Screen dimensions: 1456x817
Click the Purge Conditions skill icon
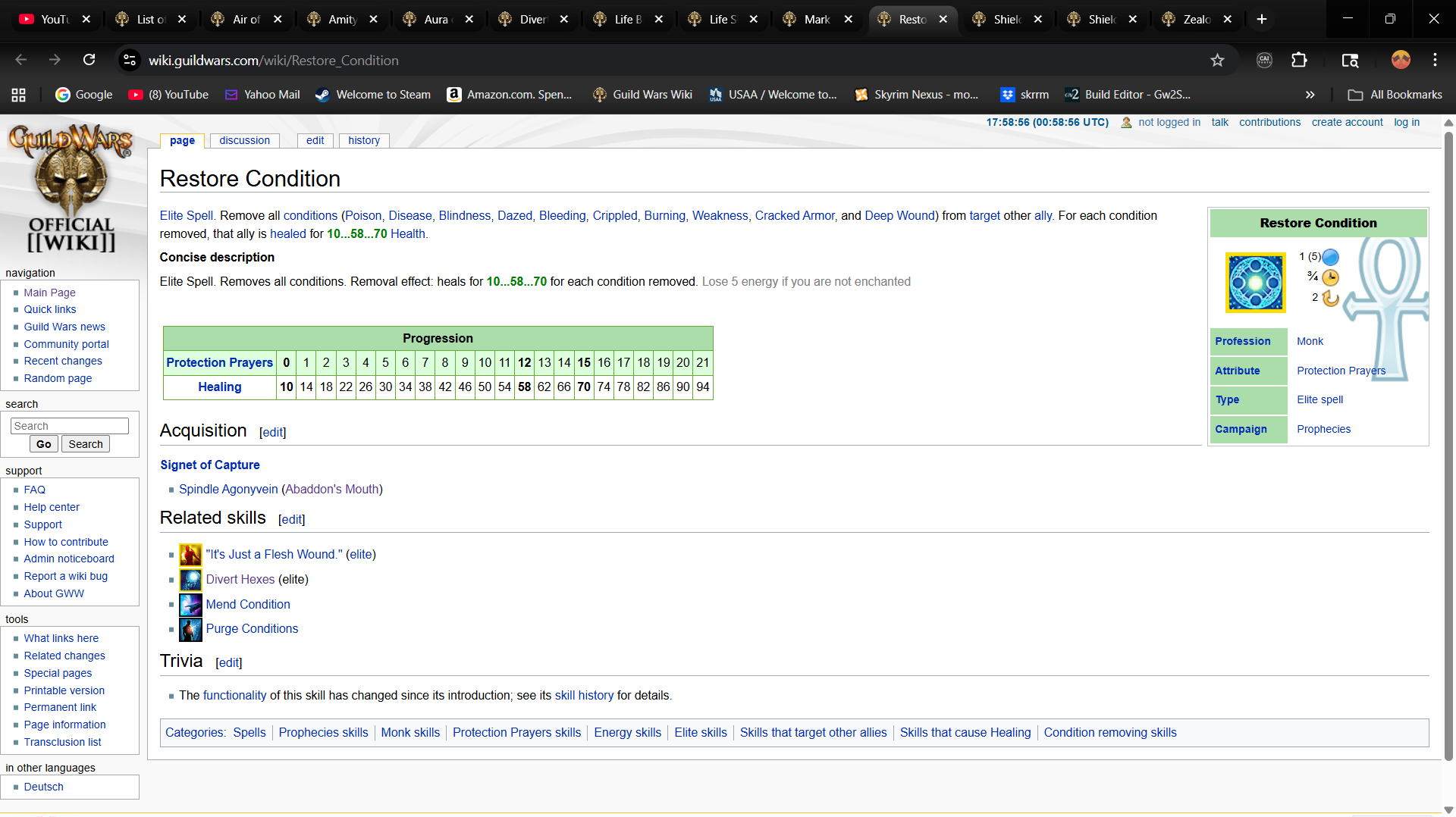pos(190,629)
